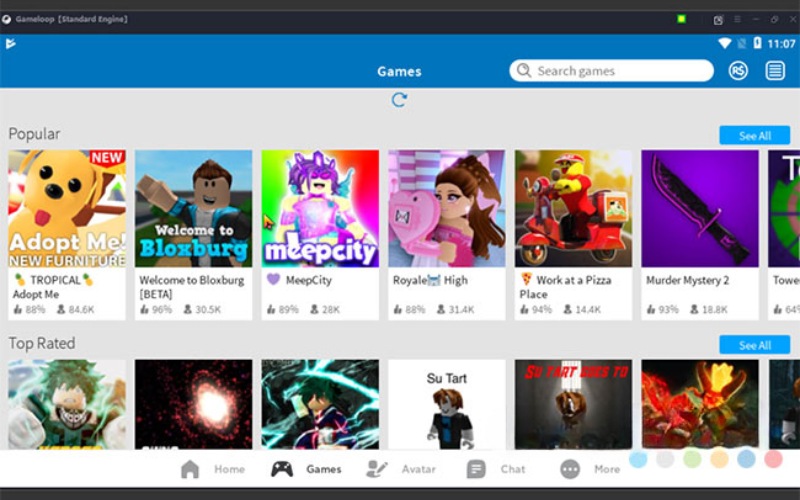This screenshot has height=500, width=800.
Task: Click the refresh spinner icon
Action: coord(399,99)
